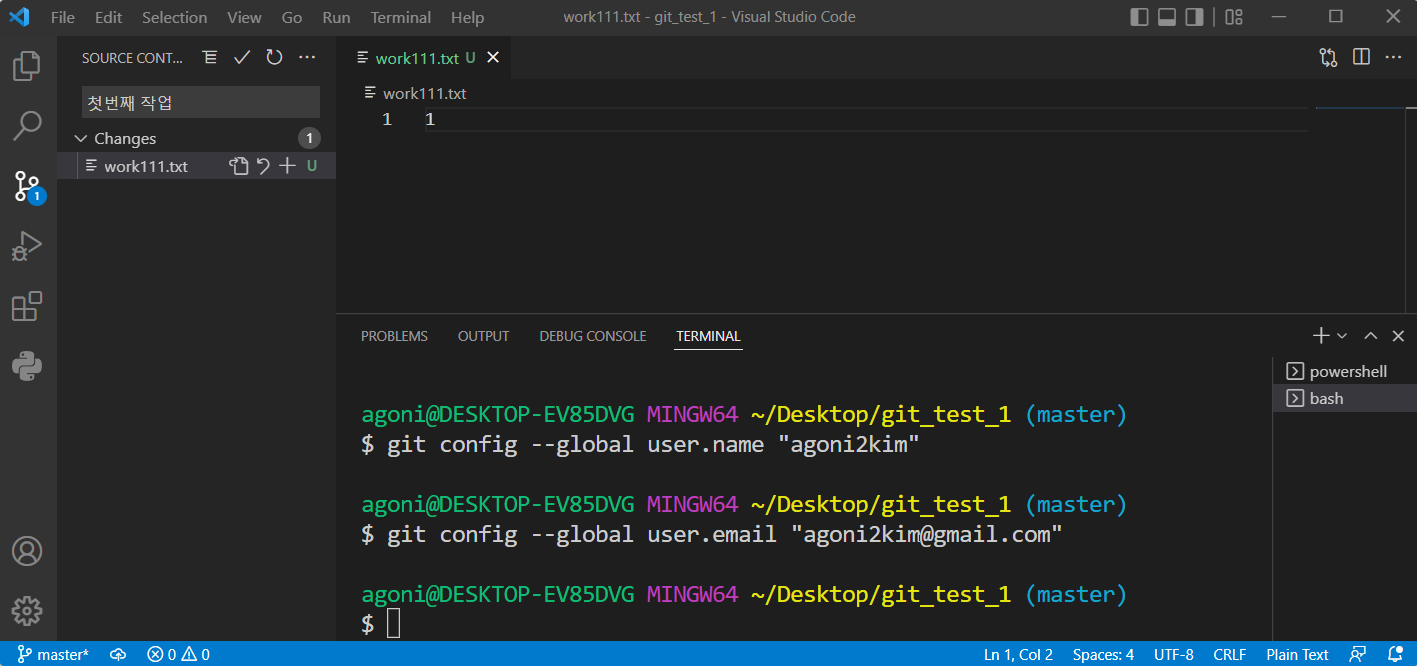Open the Terminal menu

point(401,17)
